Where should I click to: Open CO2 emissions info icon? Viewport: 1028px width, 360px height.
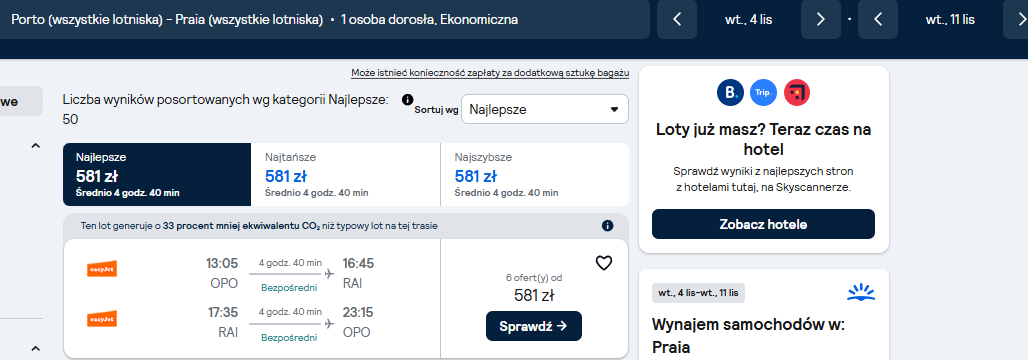(x=607, y=226)
